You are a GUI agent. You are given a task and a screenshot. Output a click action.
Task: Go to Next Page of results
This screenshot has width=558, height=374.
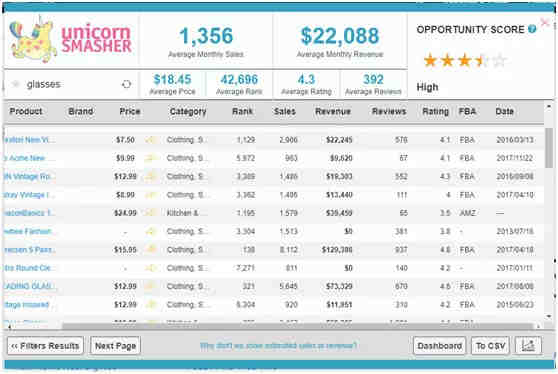(x=115, y=346)
